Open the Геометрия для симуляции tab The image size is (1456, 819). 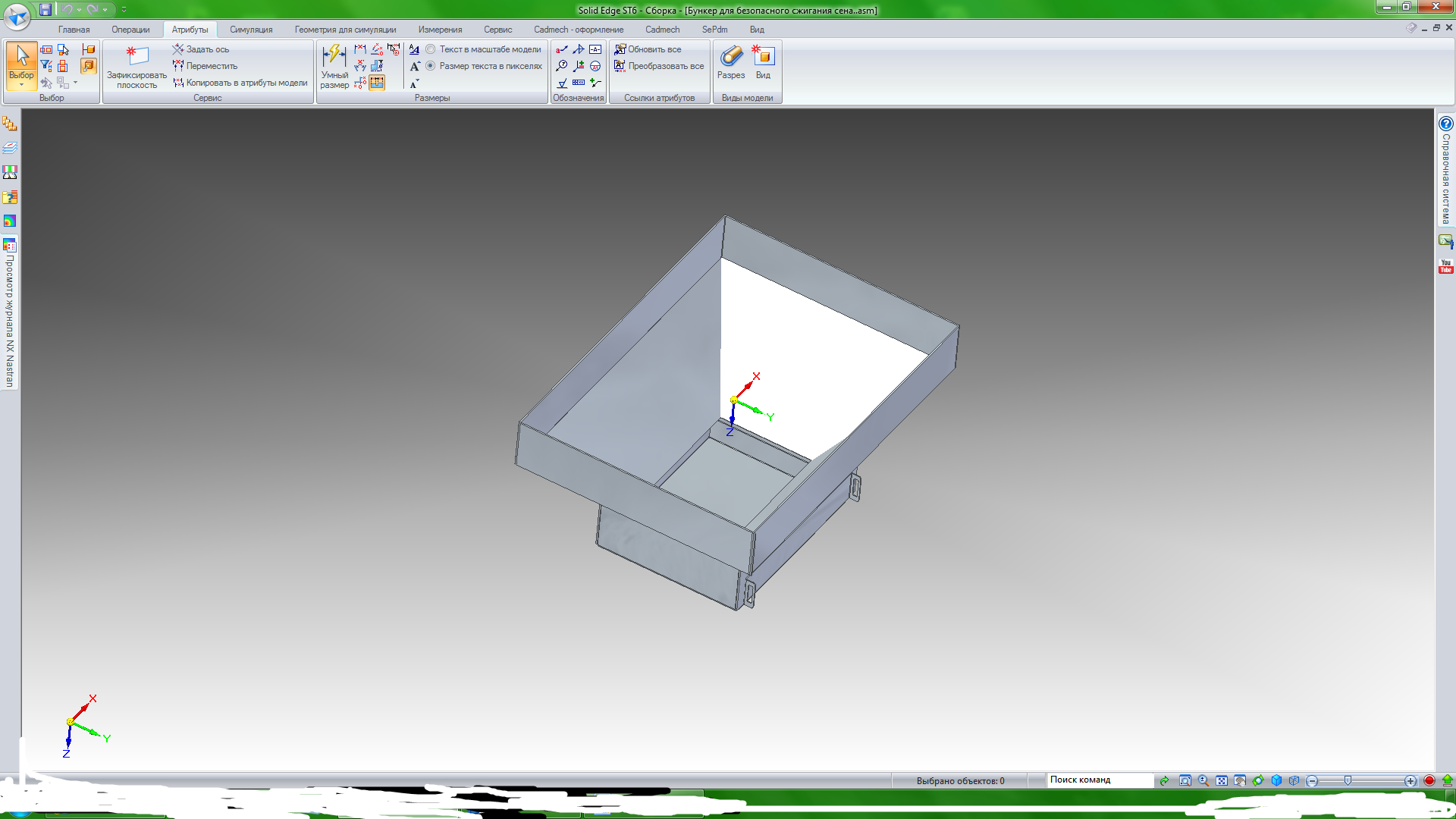point(345,30)
